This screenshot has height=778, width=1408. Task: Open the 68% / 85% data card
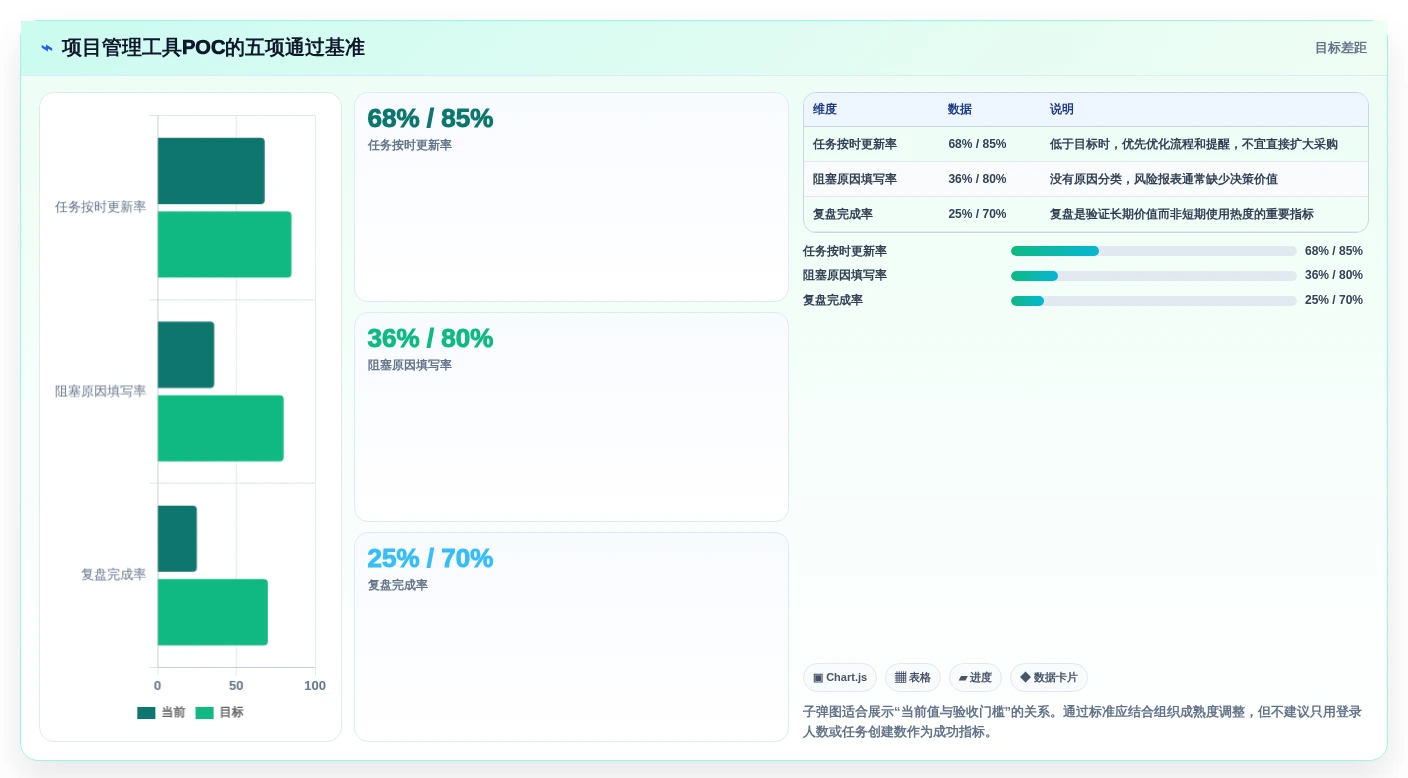click(x=571, y=197)
